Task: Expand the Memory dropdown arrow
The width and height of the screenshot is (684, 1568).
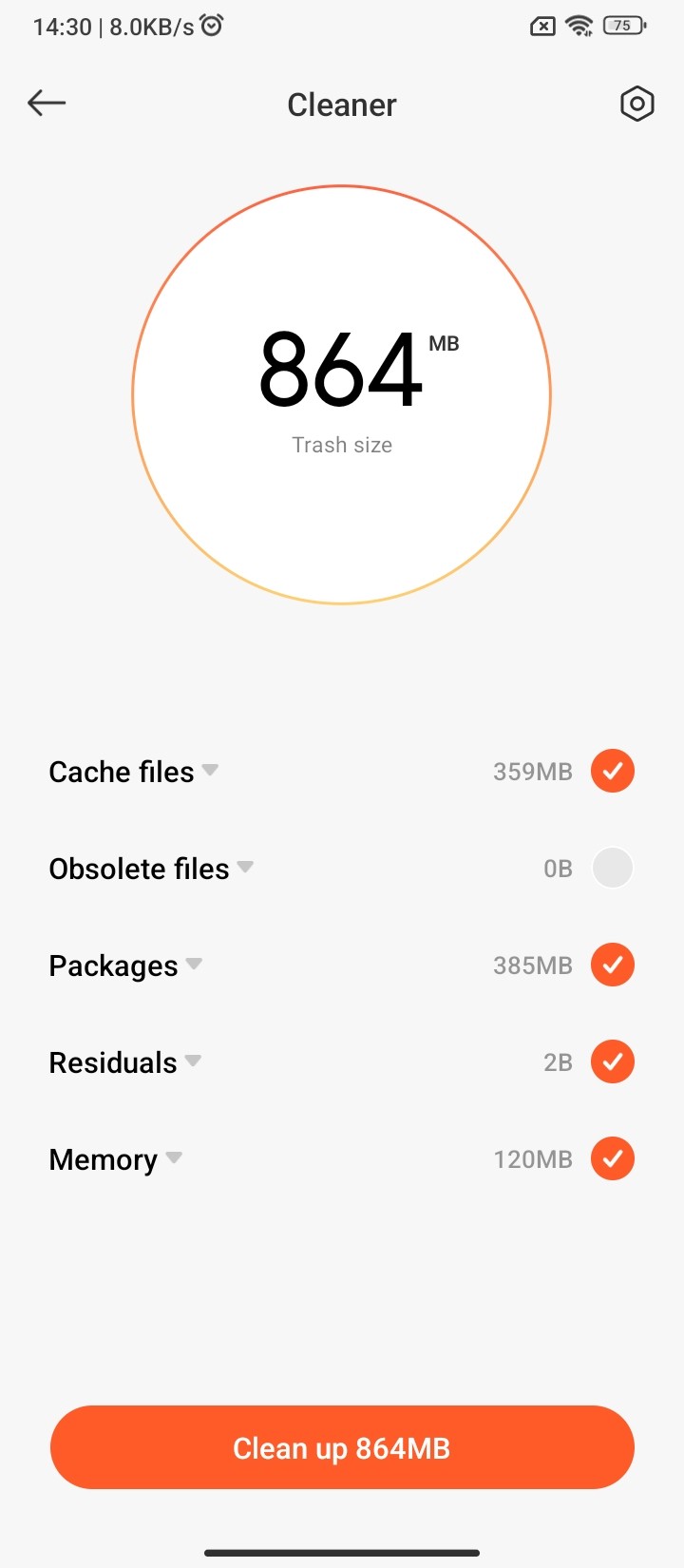Action: tap(174, 1157)
